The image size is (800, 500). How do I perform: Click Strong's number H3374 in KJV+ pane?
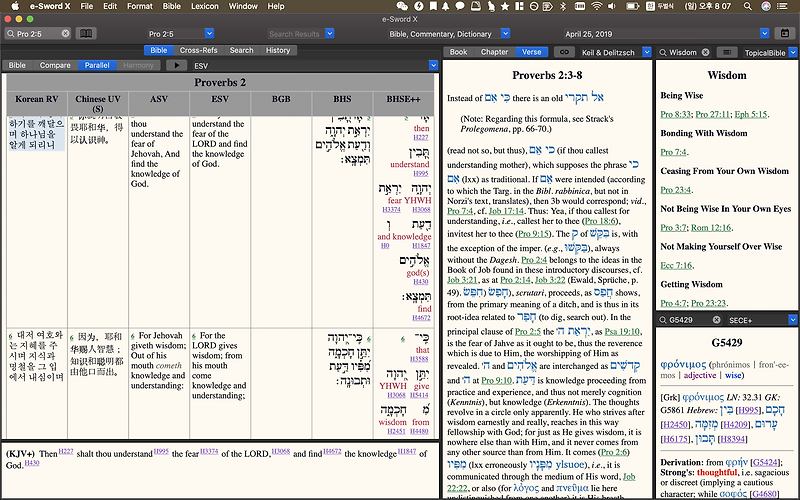click(209, 451)
